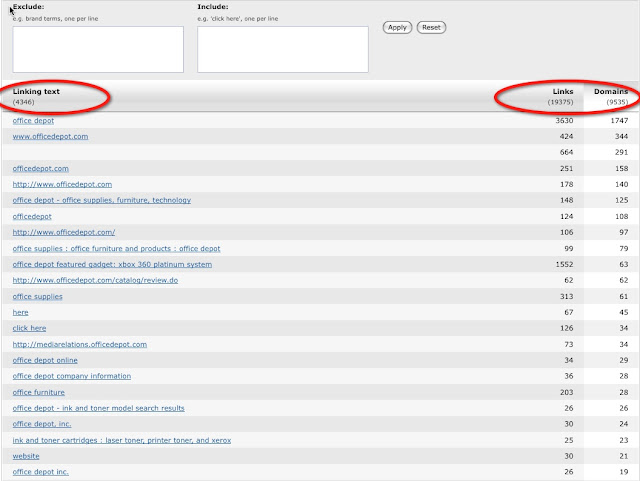
Task: Open the 'website' linking text link
Action: coord(26,456)
